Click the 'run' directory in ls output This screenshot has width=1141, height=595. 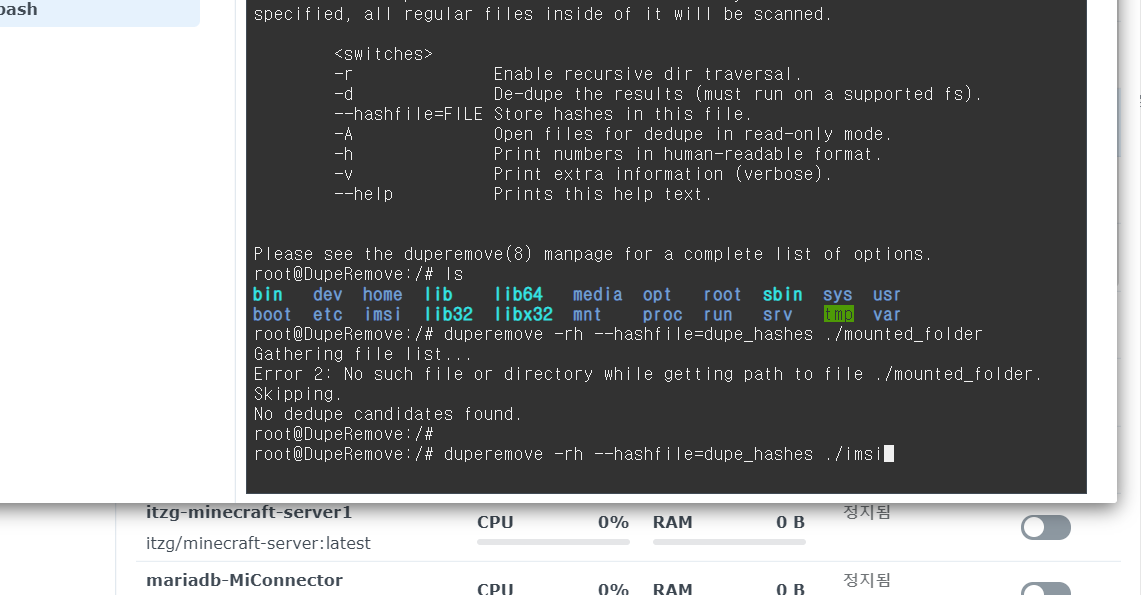click(x=717, y=314)
